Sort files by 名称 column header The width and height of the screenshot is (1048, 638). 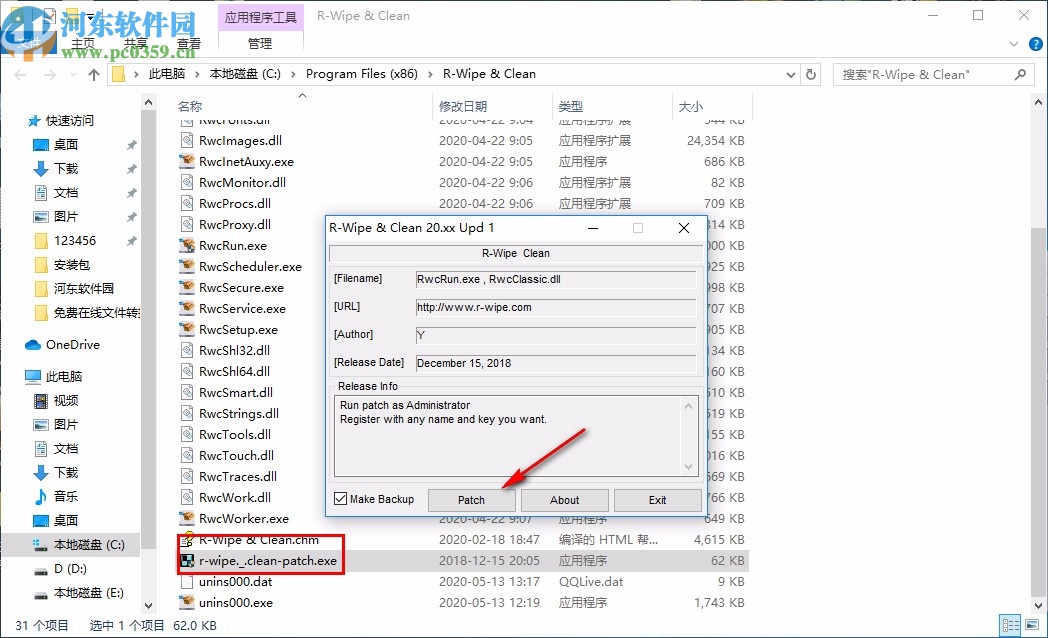[190, 106]
